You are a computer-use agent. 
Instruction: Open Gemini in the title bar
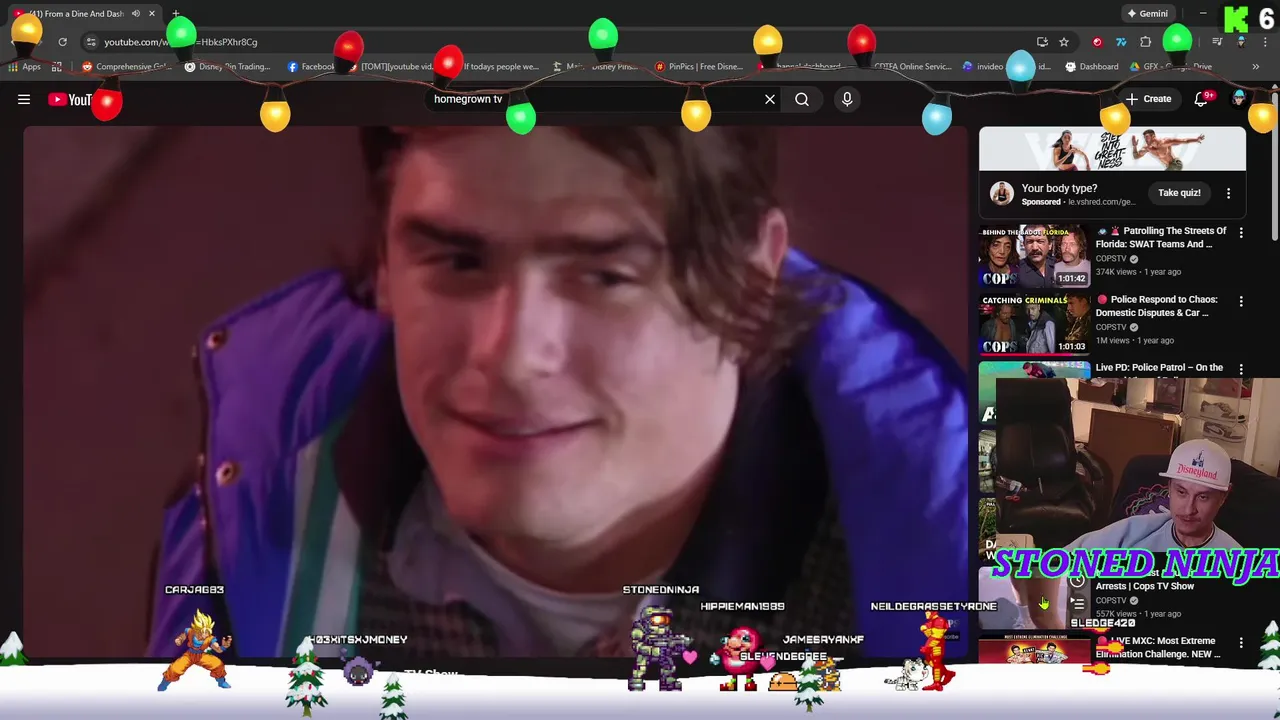pos(1147,14)
